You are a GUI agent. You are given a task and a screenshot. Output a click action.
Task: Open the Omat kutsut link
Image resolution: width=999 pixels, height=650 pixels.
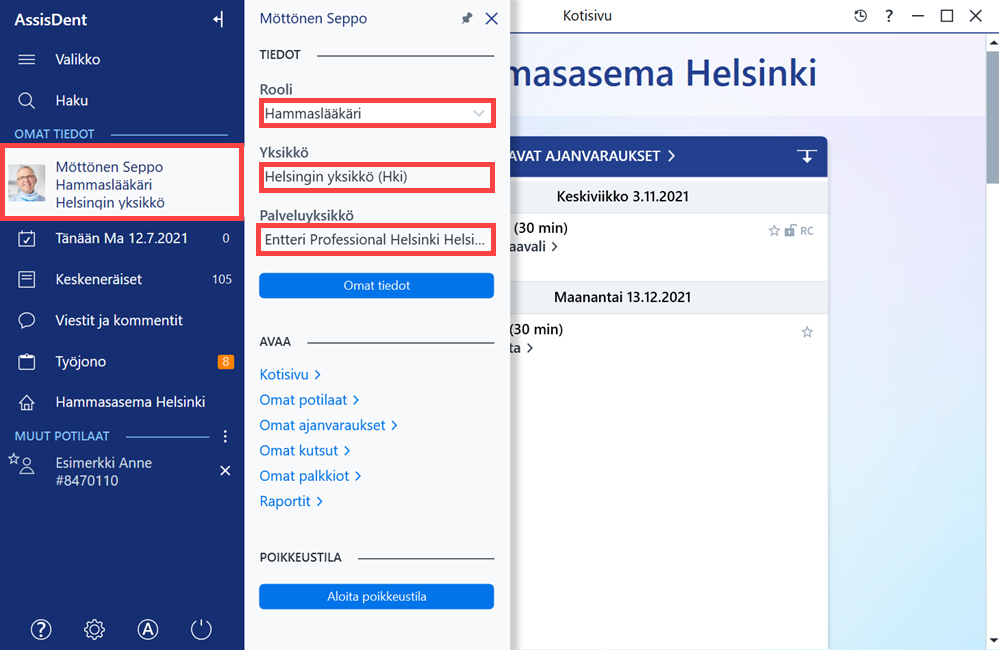(x=305, y=451)
